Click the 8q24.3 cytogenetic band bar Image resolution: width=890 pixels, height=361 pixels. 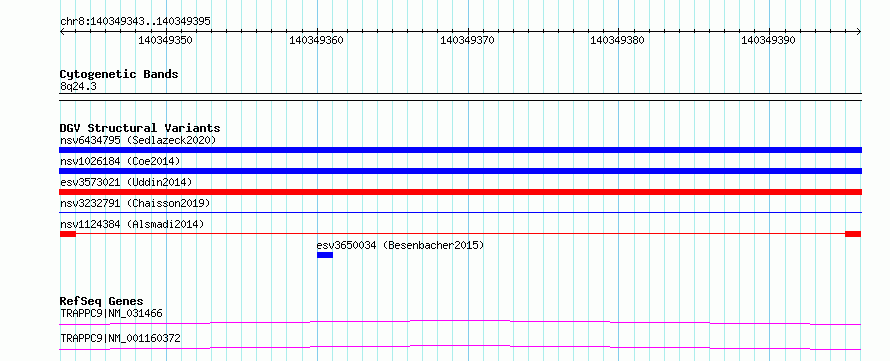click(460, 96)
